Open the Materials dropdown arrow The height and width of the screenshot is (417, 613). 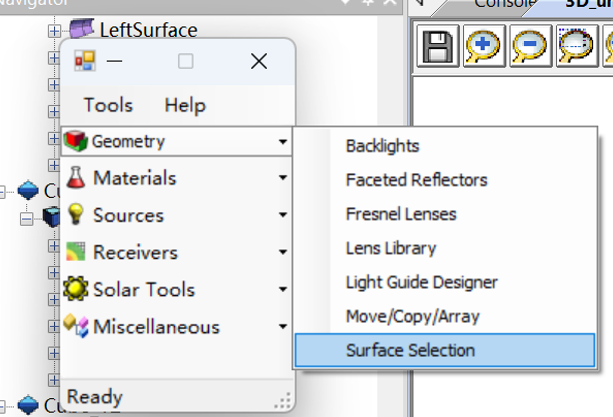tap(284, 179)
